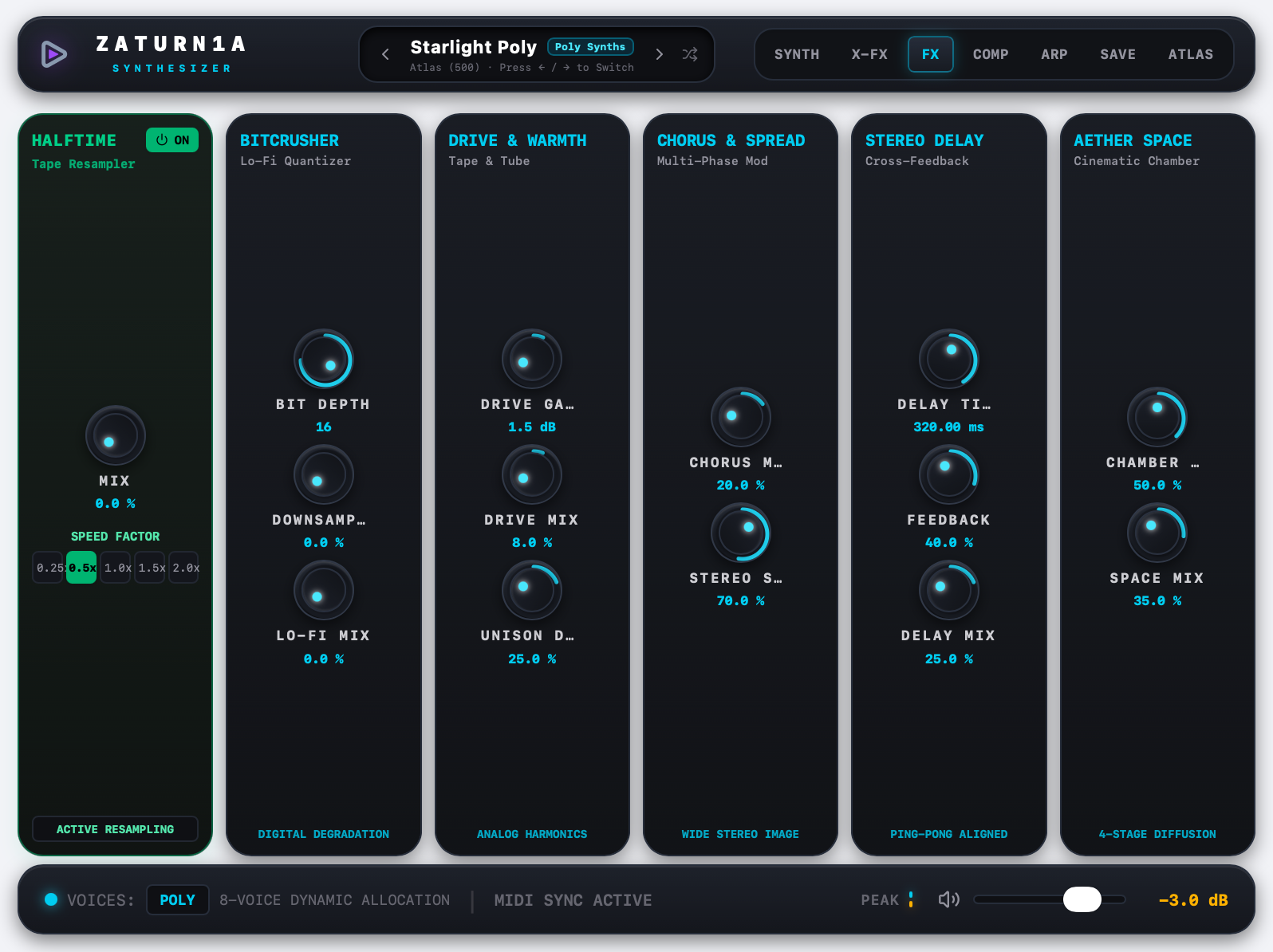Click the Unison D… knob
Viewport: 1273px width, 952px height.
(532, 590)
